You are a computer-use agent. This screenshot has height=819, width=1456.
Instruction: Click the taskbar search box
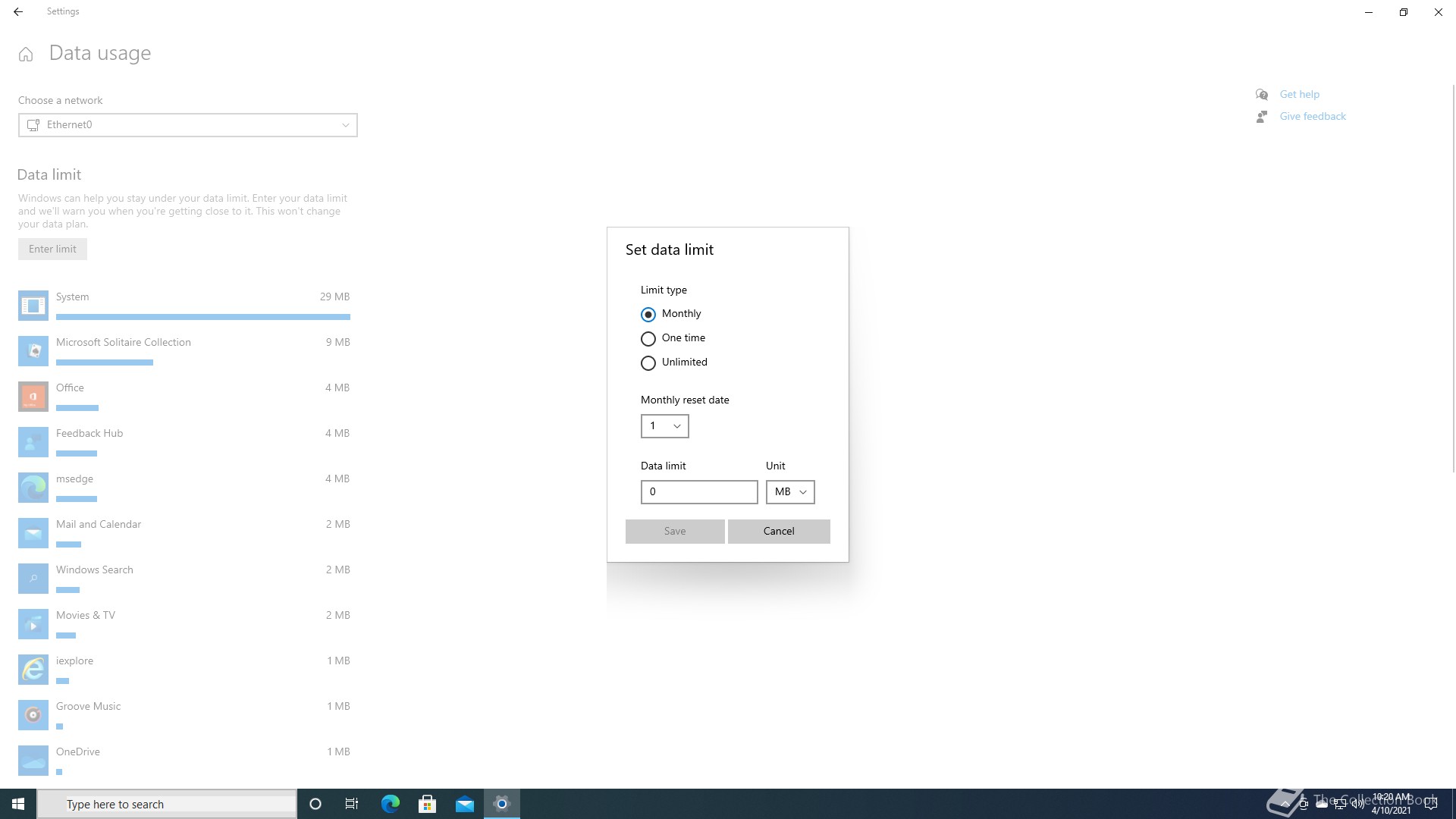[x=167, y=804]
